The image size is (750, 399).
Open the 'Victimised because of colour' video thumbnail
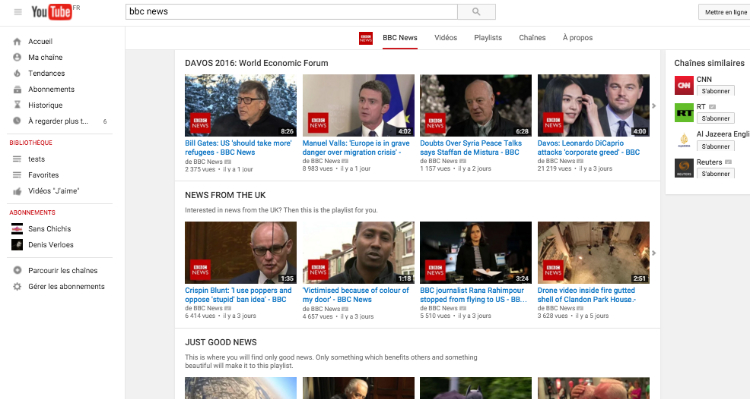(x=358, y=253)
